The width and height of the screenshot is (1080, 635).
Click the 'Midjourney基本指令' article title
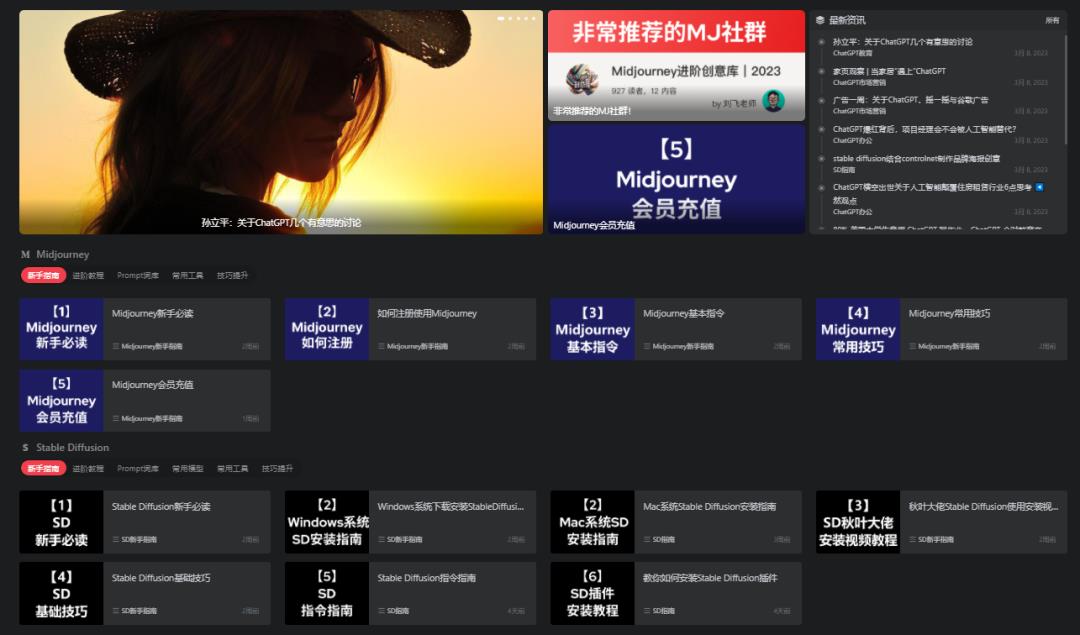[683, 313]
